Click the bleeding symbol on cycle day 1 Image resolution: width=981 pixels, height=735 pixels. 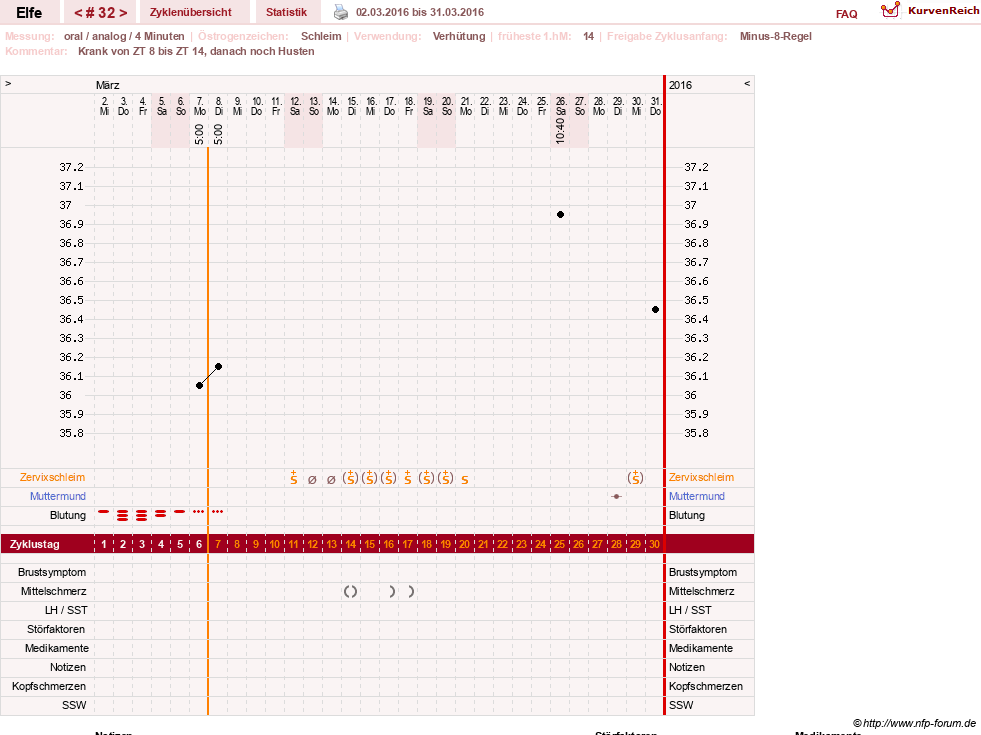[104, 512]
